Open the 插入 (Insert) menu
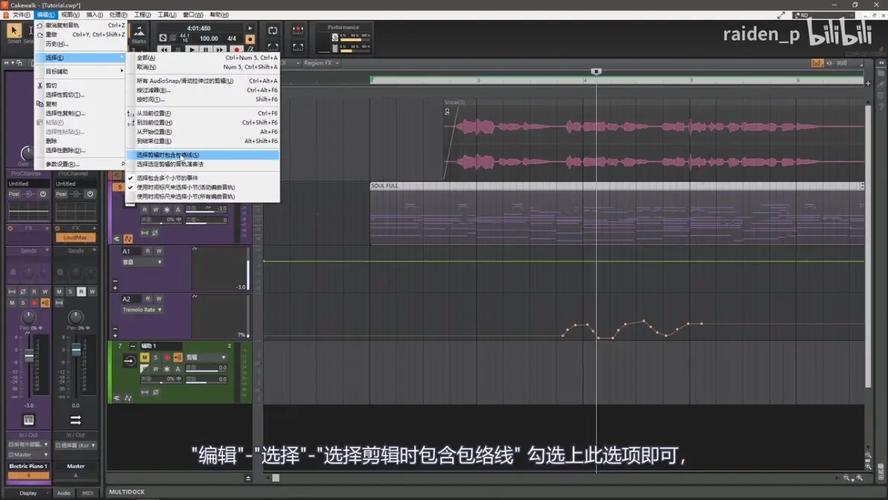888x500 pixels. pyautogui.click(x=94, y=15)
